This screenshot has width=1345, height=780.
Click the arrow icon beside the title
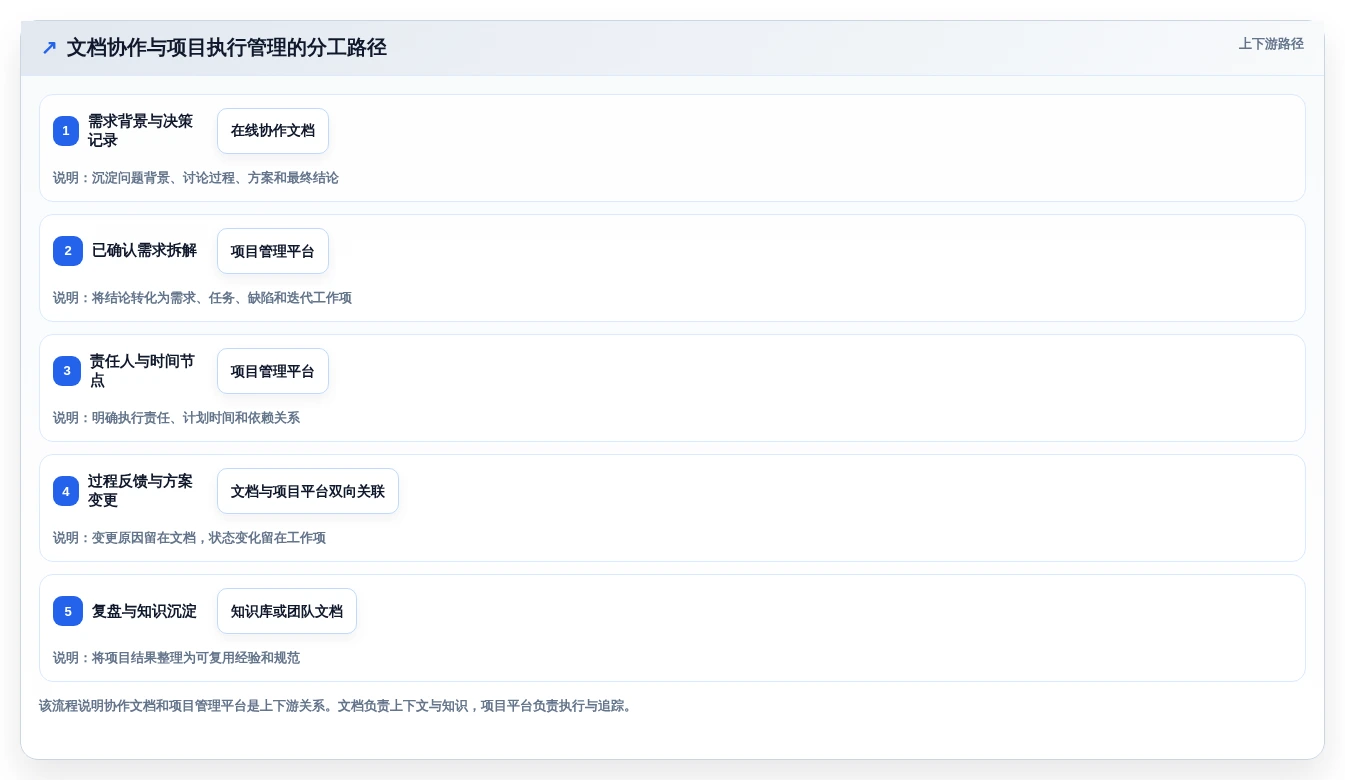pyautogui.click(x=49, y=48)
